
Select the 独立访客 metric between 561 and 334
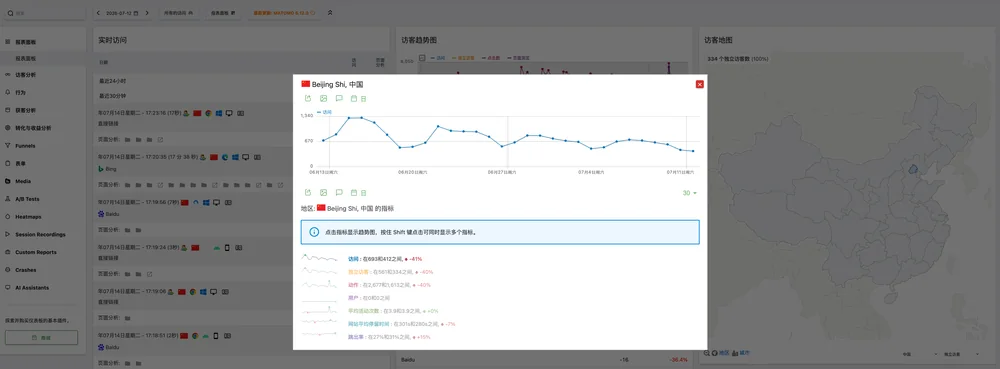[x=390, y=272]
